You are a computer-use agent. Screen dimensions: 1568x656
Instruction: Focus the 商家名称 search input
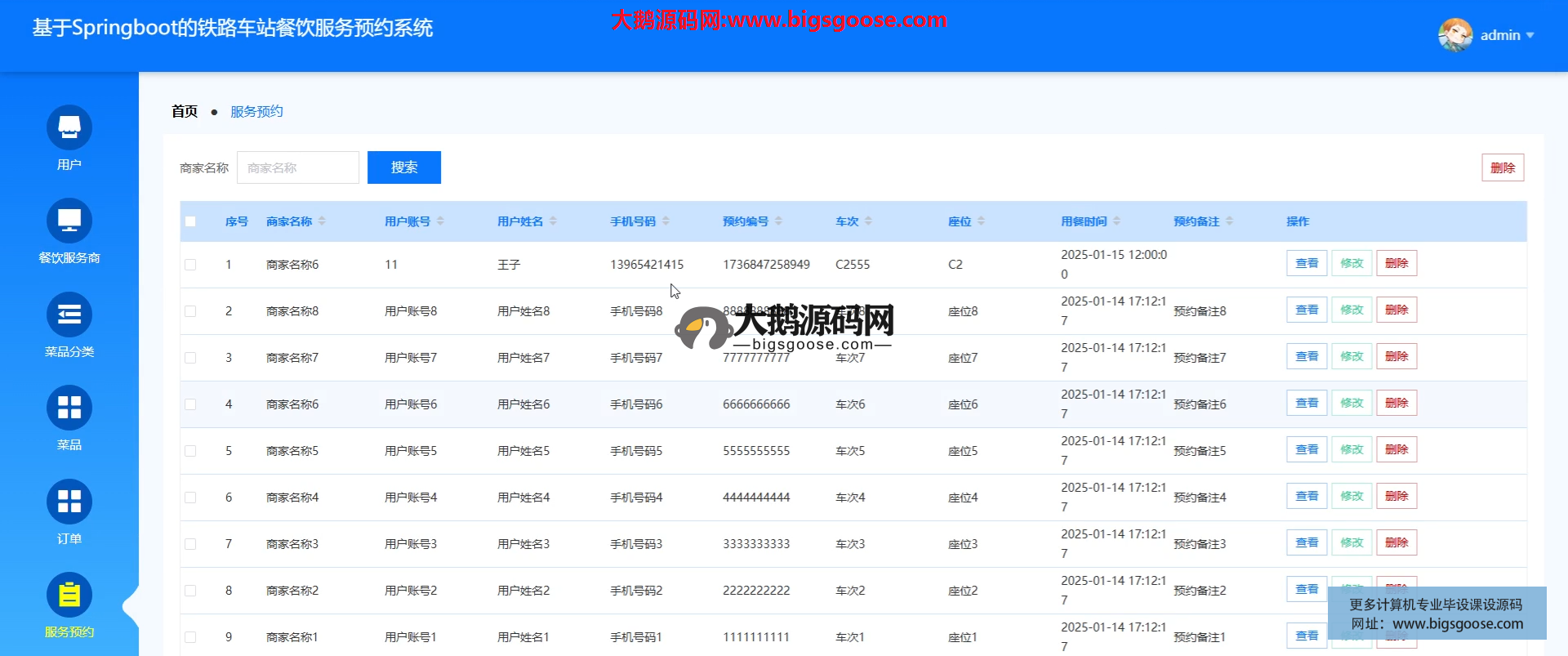298,167
